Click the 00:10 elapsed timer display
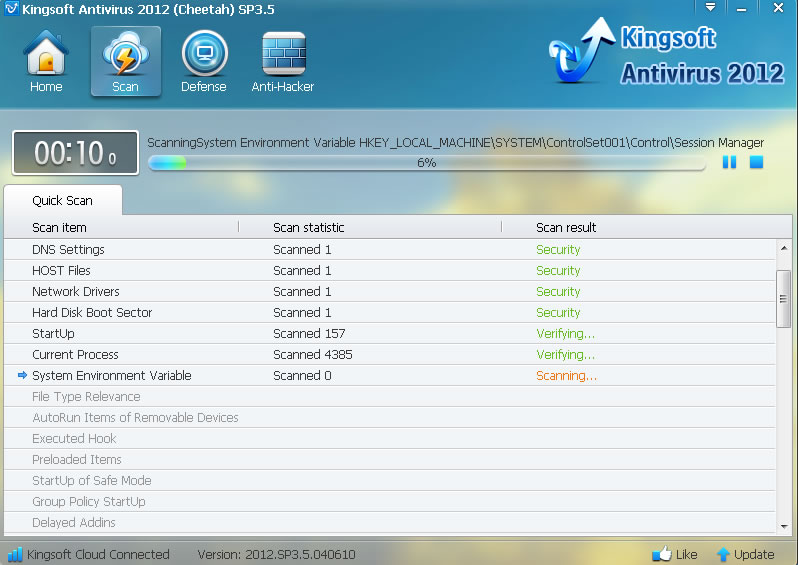798x565 pixels. click(75, 153)
